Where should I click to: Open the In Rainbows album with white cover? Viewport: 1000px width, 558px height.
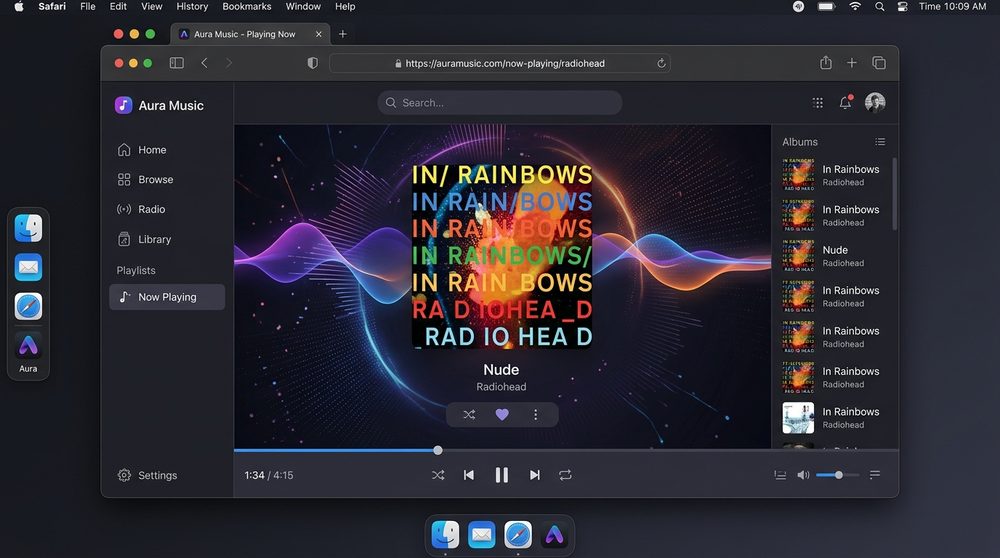click(832, 418)
